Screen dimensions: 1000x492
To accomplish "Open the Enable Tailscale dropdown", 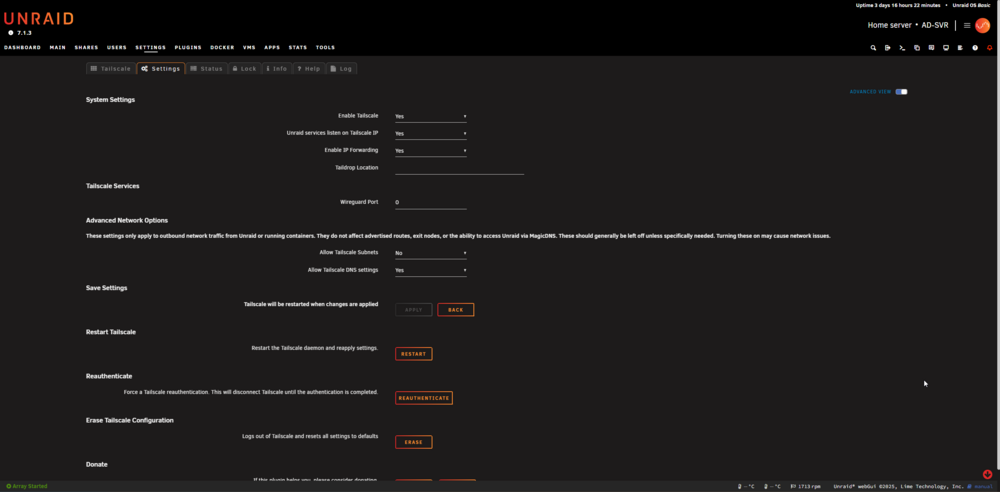I will coord(430,117).
